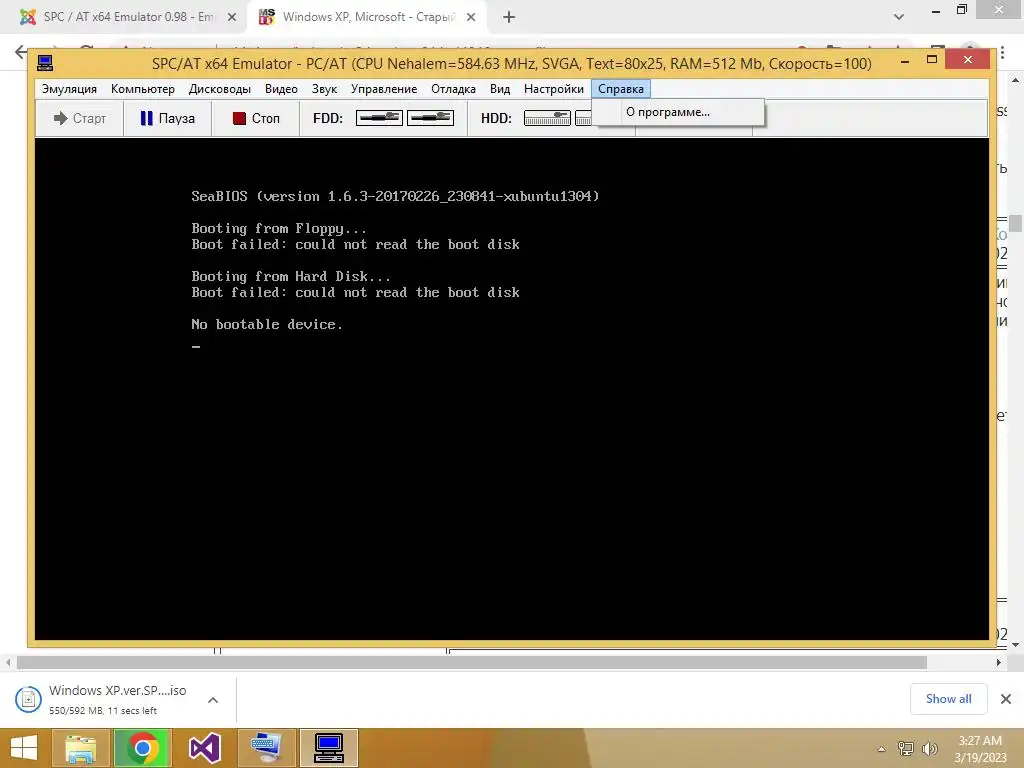Expand the ISO download options chevron
This screenshot has height=768, width=1024.
(213, 699)
